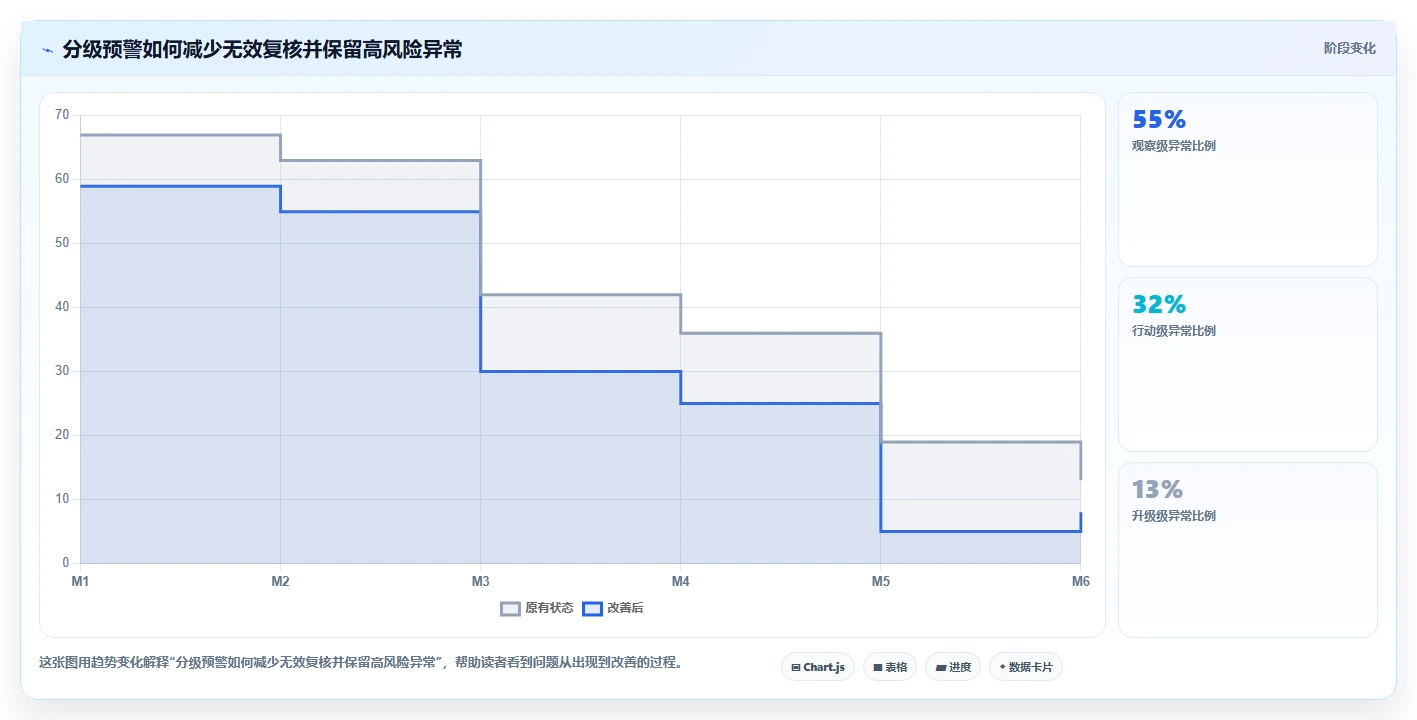This screenshot has width=1417, height=720.
Task: Click the 阶段变化 label in header
Action: coord(1349,49)
